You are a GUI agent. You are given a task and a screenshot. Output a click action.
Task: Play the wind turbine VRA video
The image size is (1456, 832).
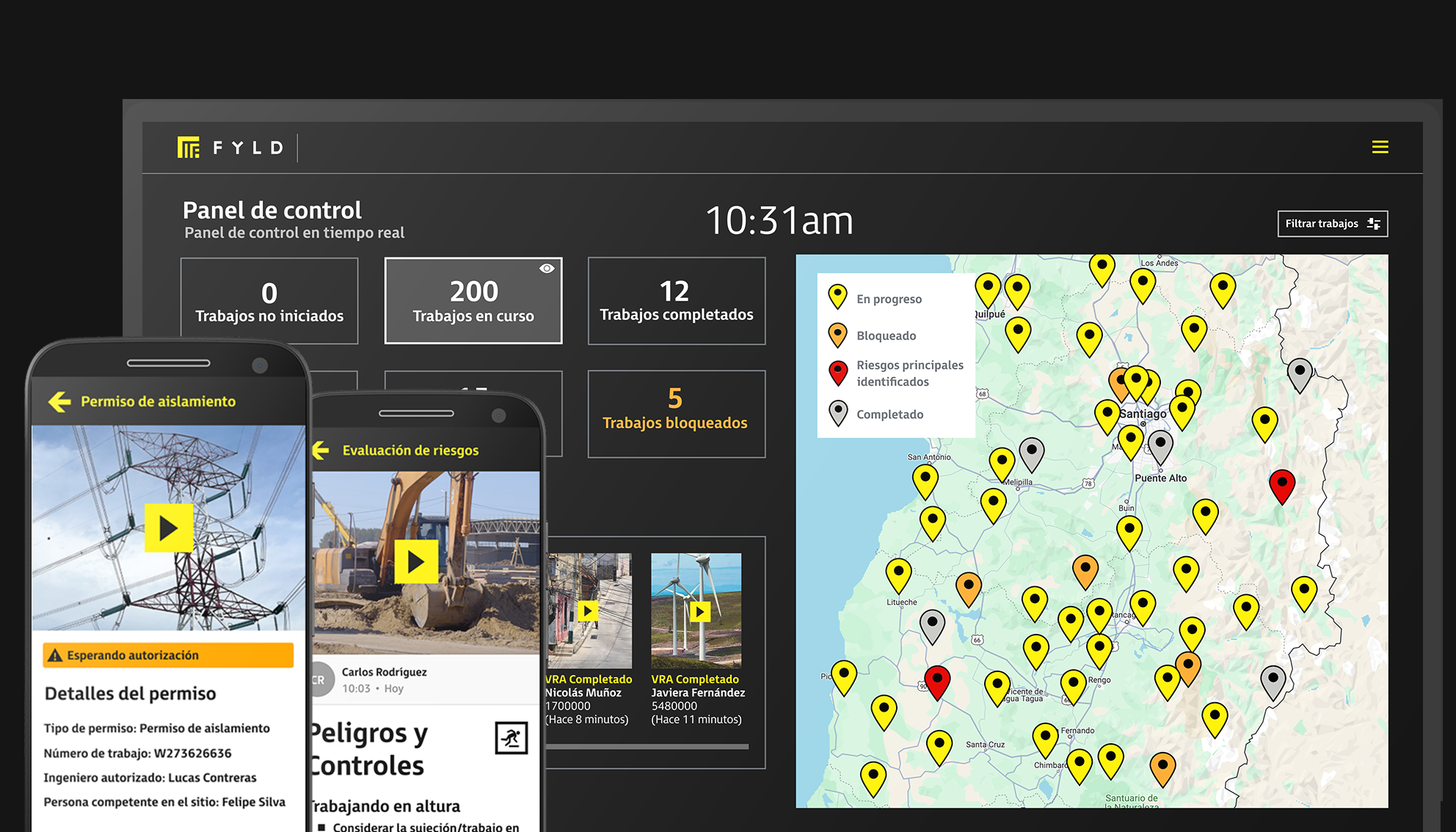click(700, 611)
